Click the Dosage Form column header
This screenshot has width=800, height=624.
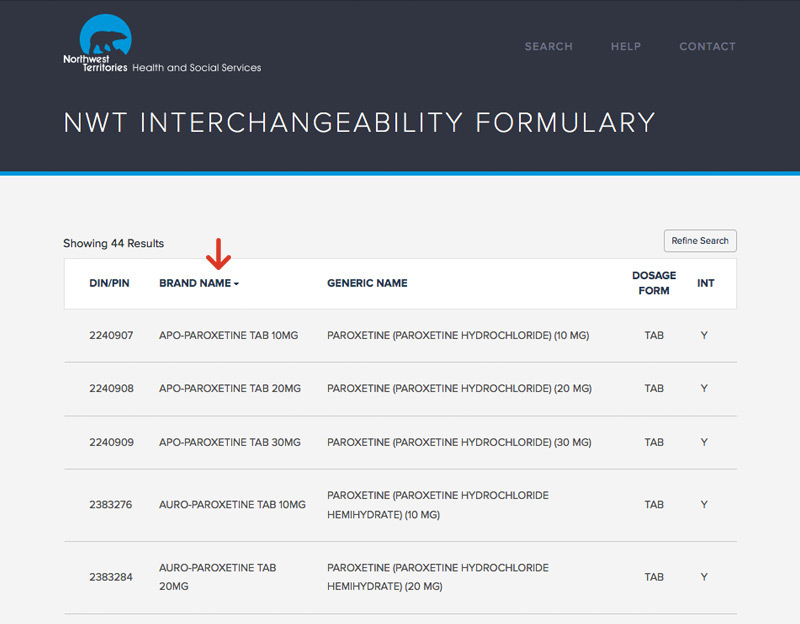pyautogui.click(x=653, y=283)
